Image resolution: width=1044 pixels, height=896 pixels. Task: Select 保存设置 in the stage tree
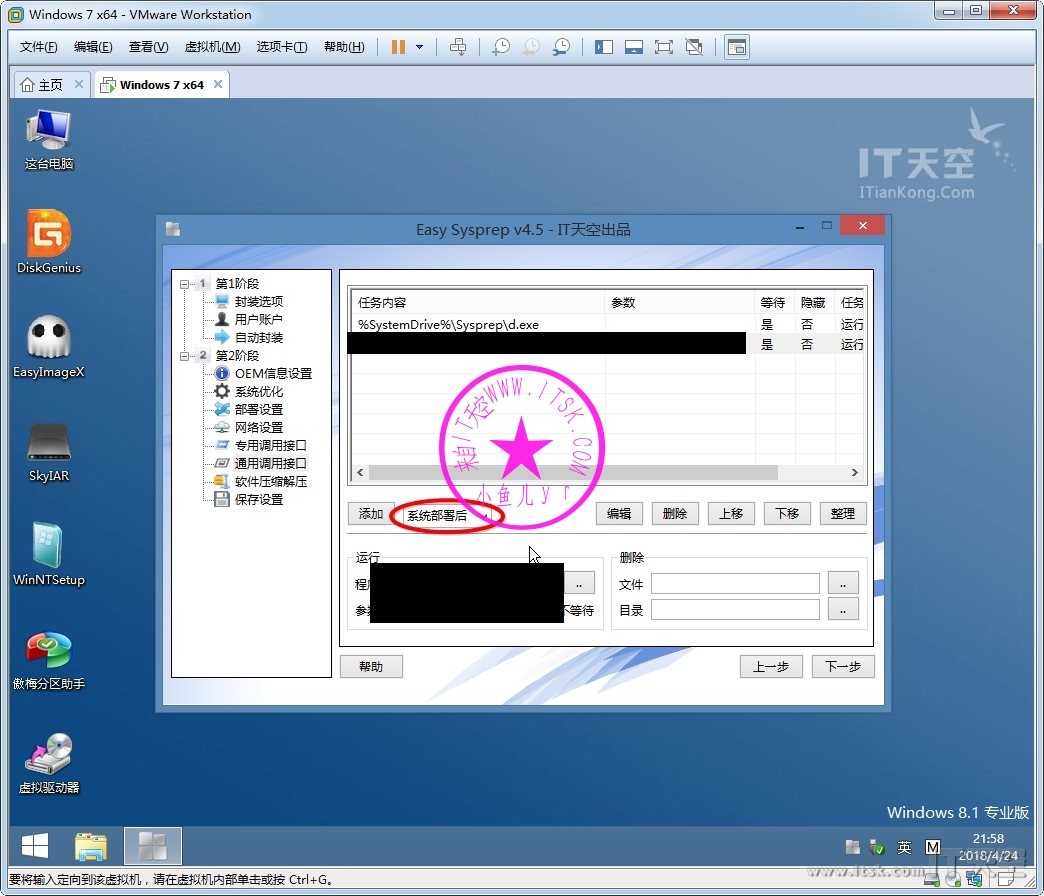pyautogui.click(x=258, y=500)
